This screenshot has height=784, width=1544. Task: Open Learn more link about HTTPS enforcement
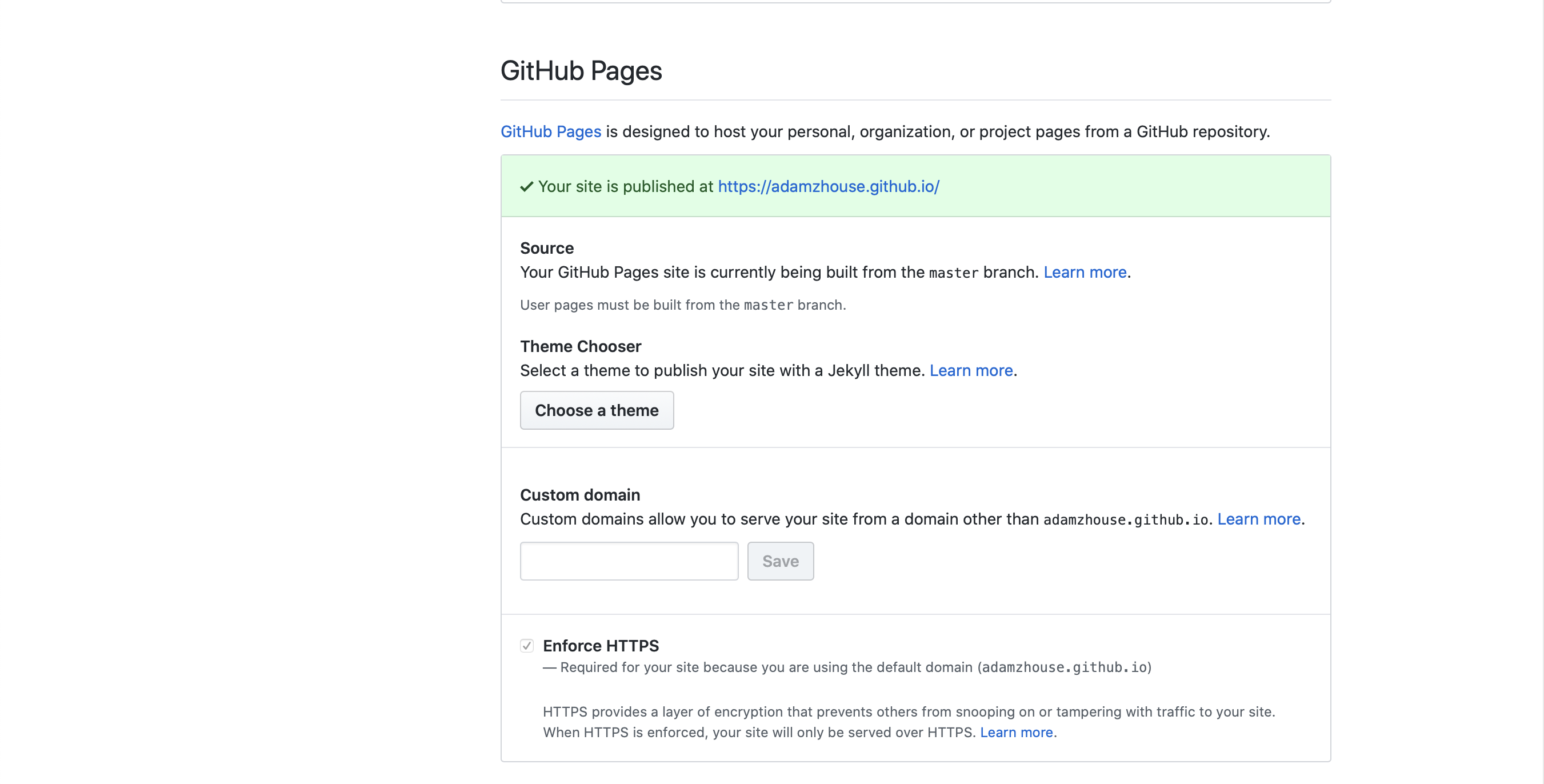tap(1016, 733)
